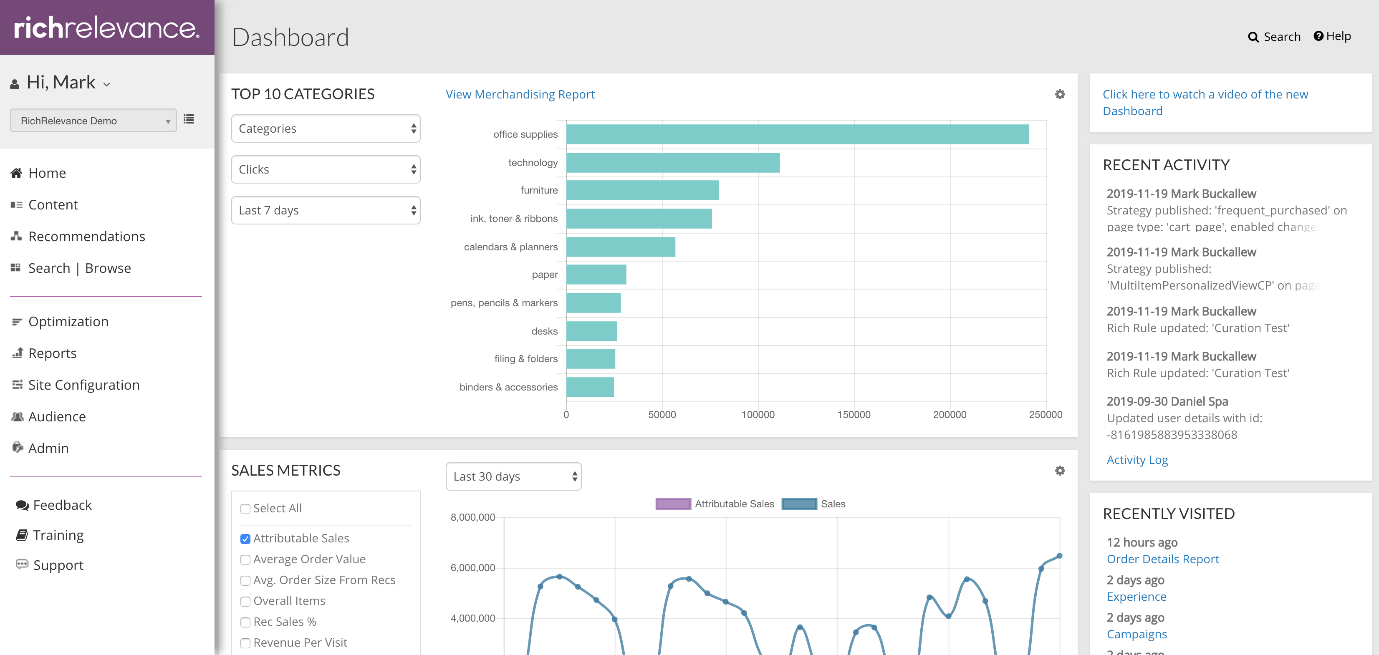This screenshot has height=655, width=1379.
Task: Open Audience menu item
Action: (57, 417)
